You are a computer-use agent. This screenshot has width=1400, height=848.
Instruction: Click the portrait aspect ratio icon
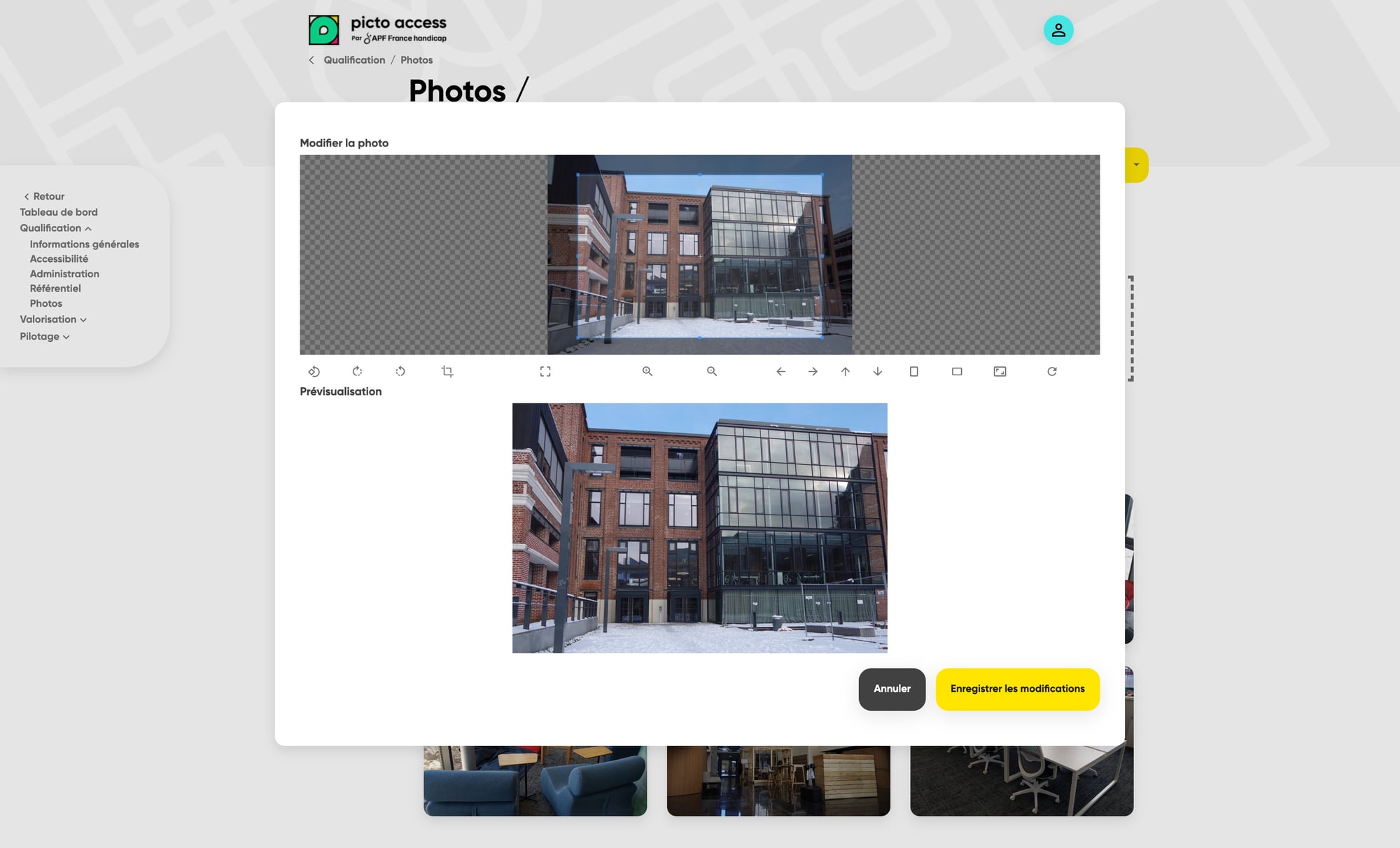pos(913,371)
